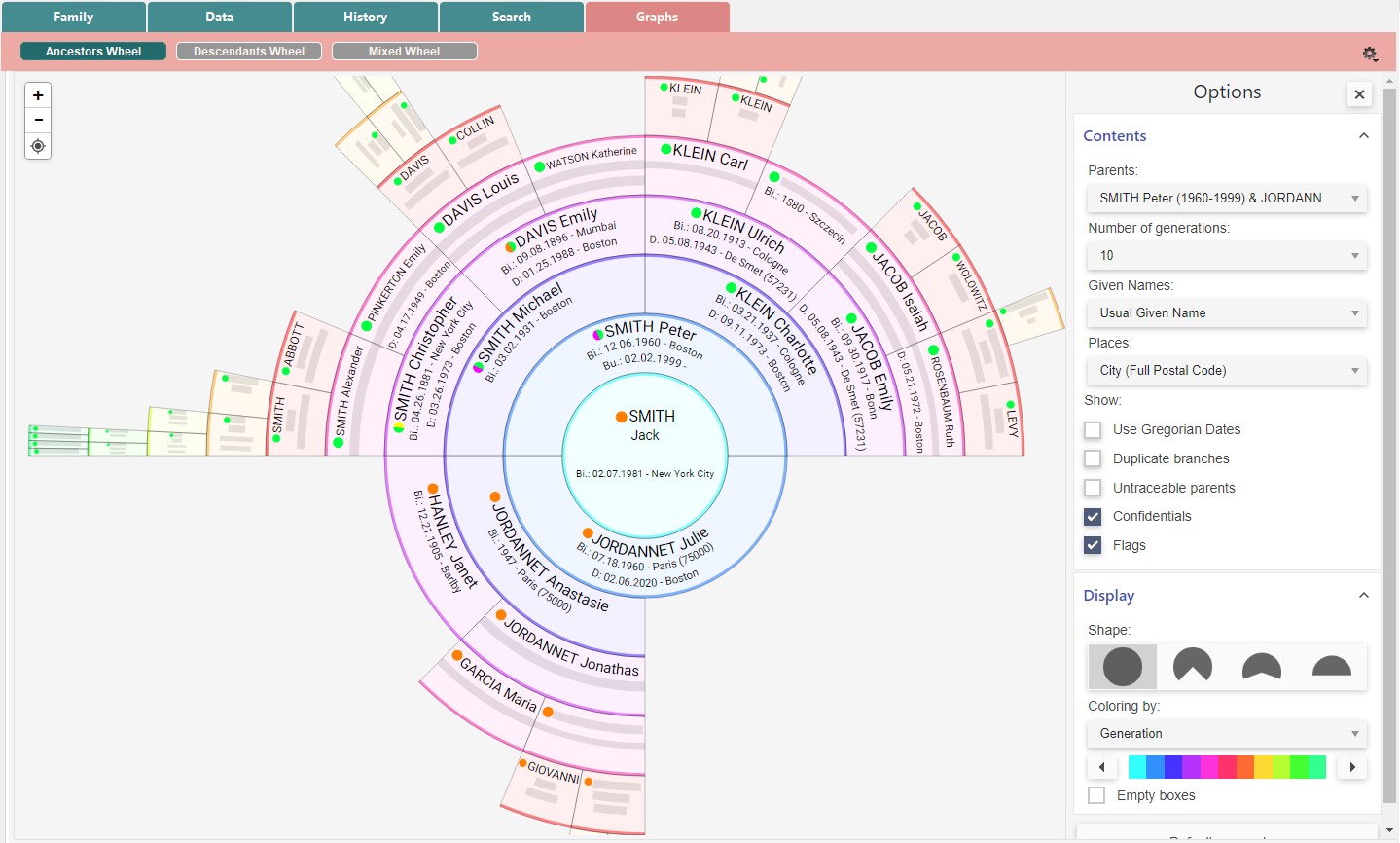This screenshot has height=843, width=1400.
Task: Click the flag dot next to SMITH Peter
Action: [597, 335]
